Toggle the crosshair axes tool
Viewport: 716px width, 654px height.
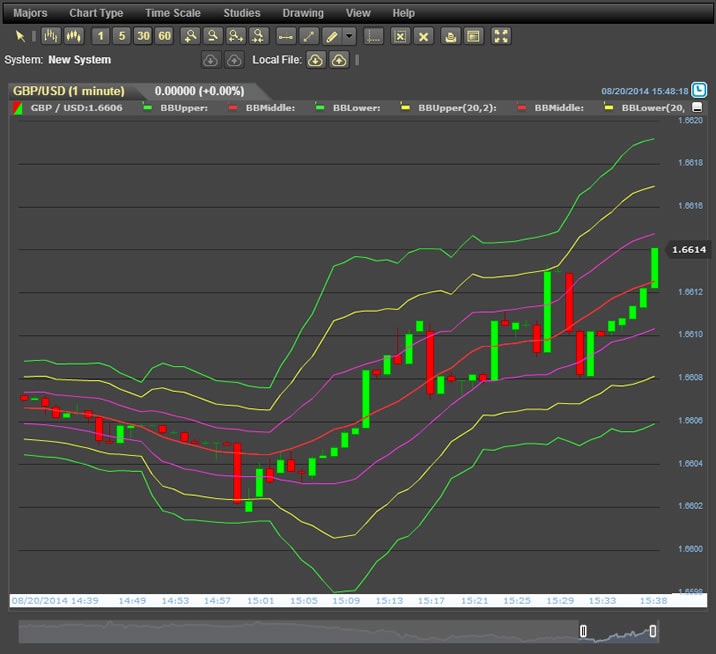click(374, 36)
